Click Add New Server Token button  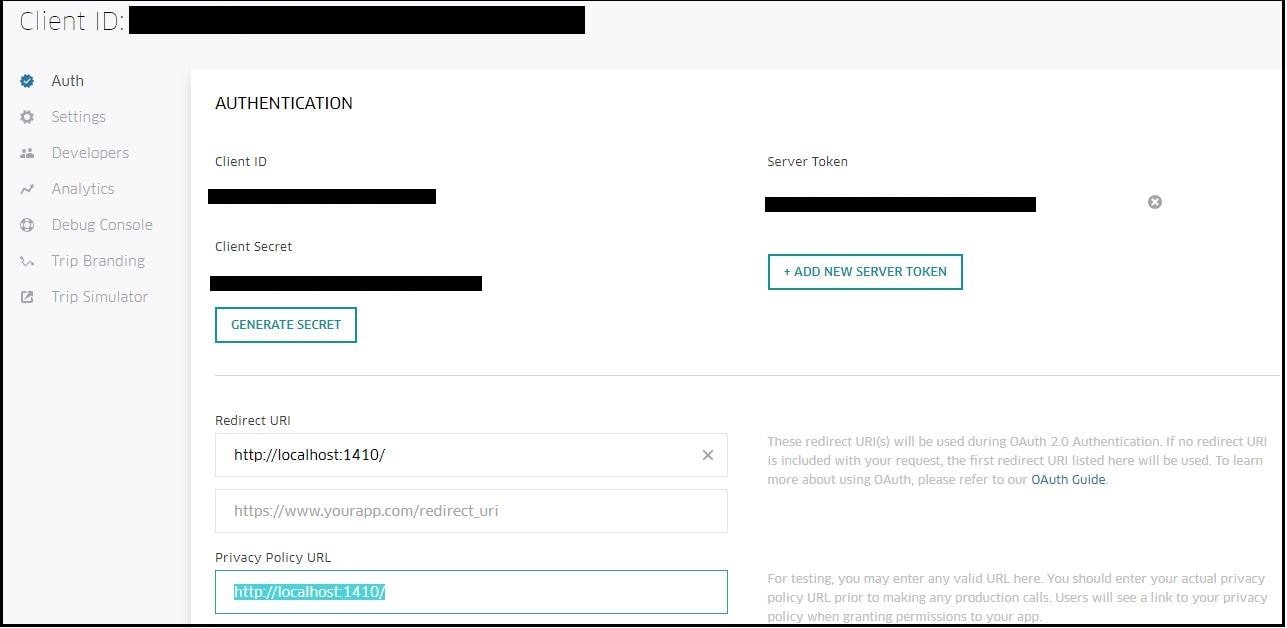tap(865, 272)
